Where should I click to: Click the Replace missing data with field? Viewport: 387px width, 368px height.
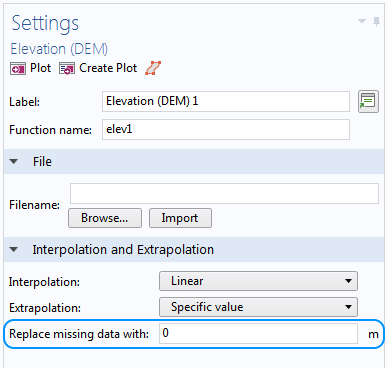[258, 333]
